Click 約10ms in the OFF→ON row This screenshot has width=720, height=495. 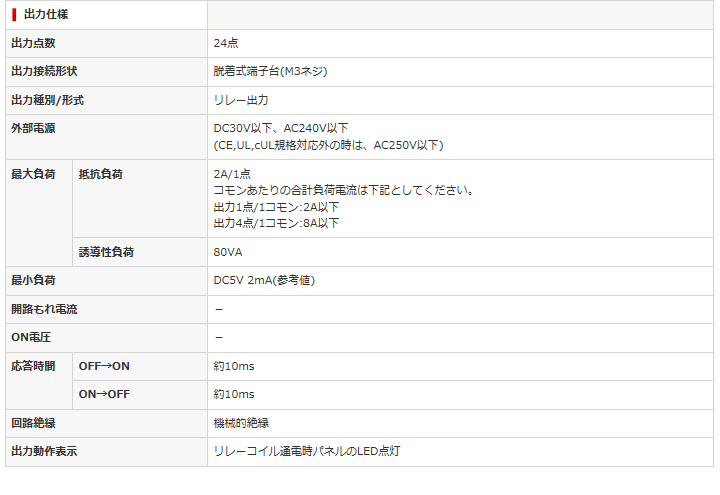tap(234, 366)
